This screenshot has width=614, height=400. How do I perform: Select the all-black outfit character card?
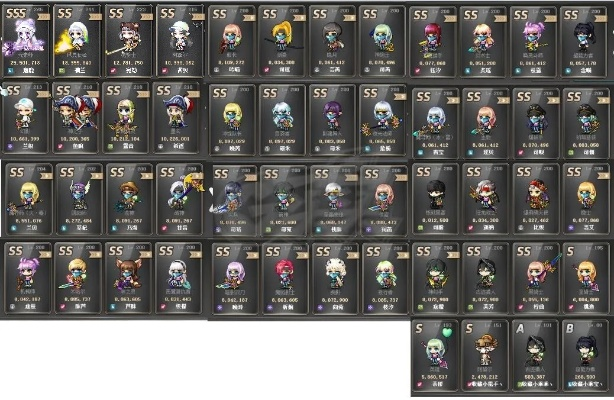point(435,199)
